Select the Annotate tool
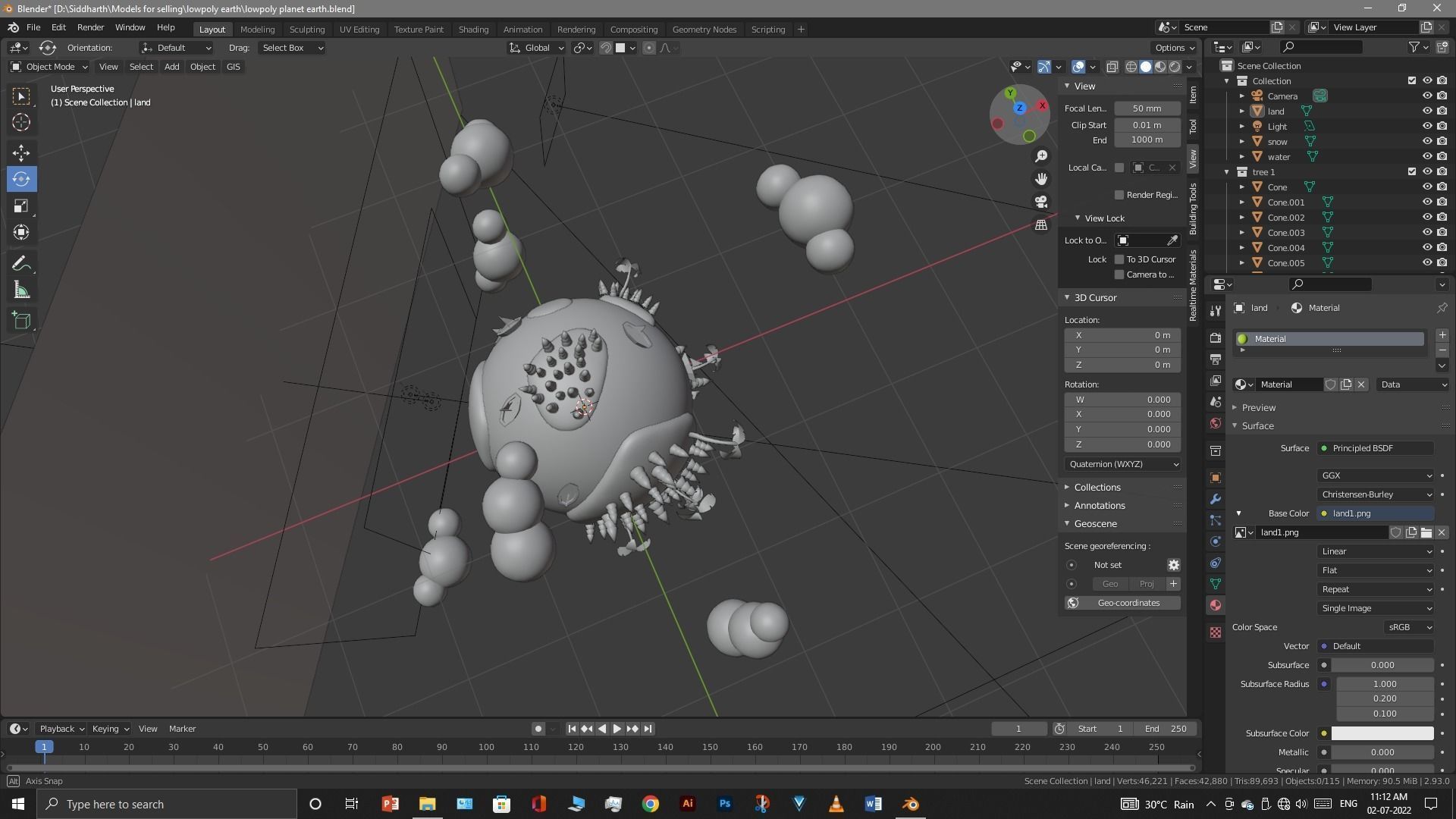 (21, 263)
